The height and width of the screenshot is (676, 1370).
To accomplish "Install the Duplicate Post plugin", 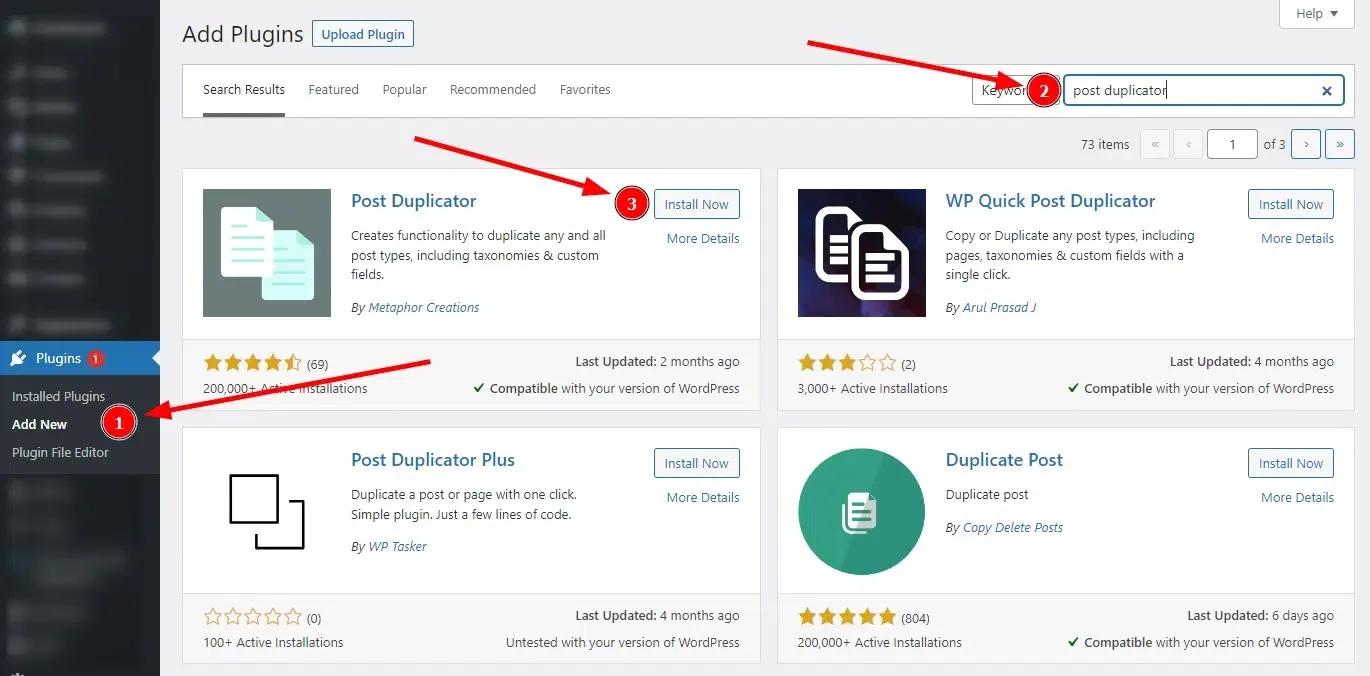I will 1291,463.
